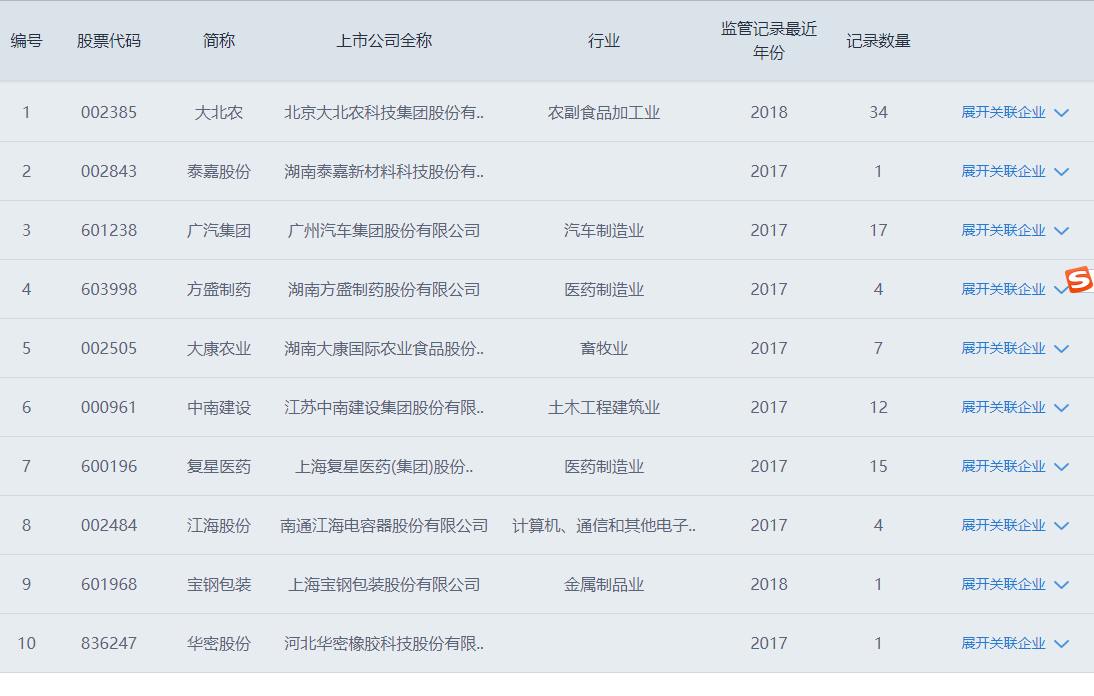This screenshot has height=696, width=1094.
Task: Click short name 大康农业
Action: [218, 348]
